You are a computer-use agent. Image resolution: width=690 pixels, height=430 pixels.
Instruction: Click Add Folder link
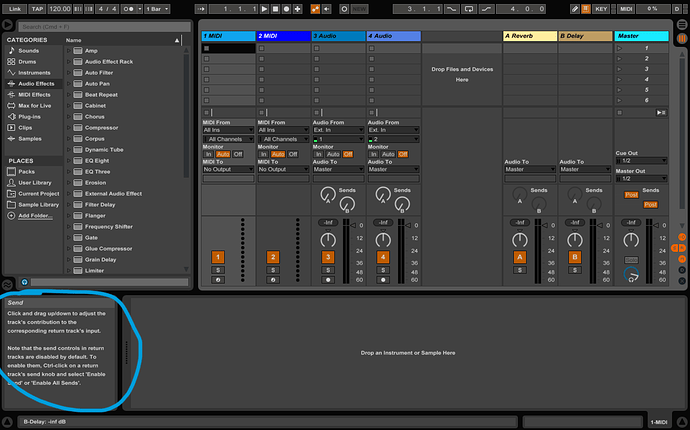click(x=35, y=216)
